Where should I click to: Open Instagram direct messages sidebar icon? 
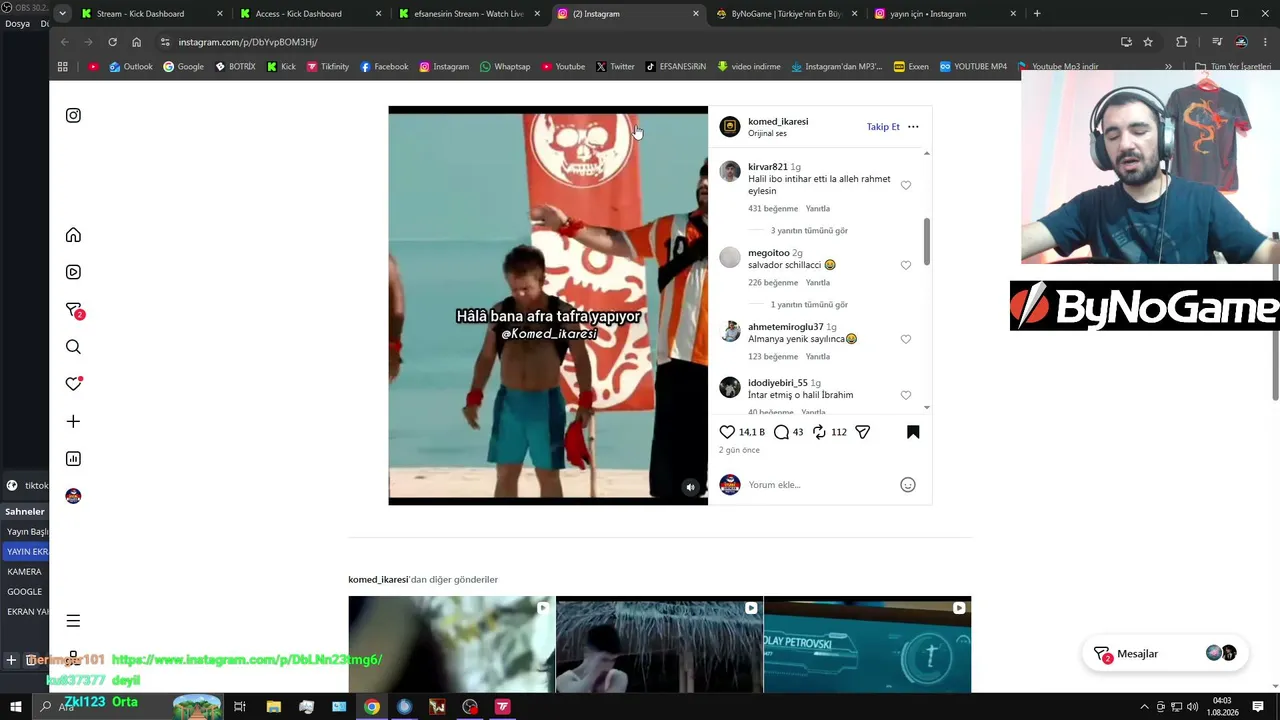tap(74, 310)
